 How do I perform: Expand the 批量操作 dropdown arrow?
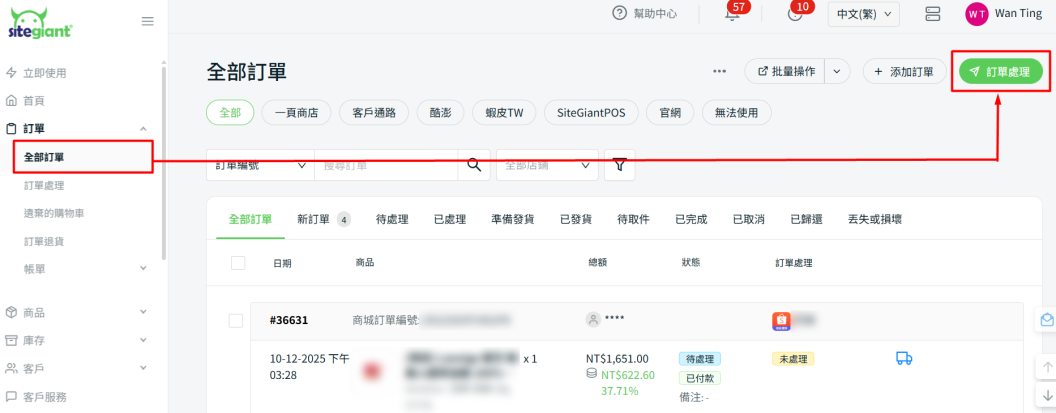tap(837, 71)
